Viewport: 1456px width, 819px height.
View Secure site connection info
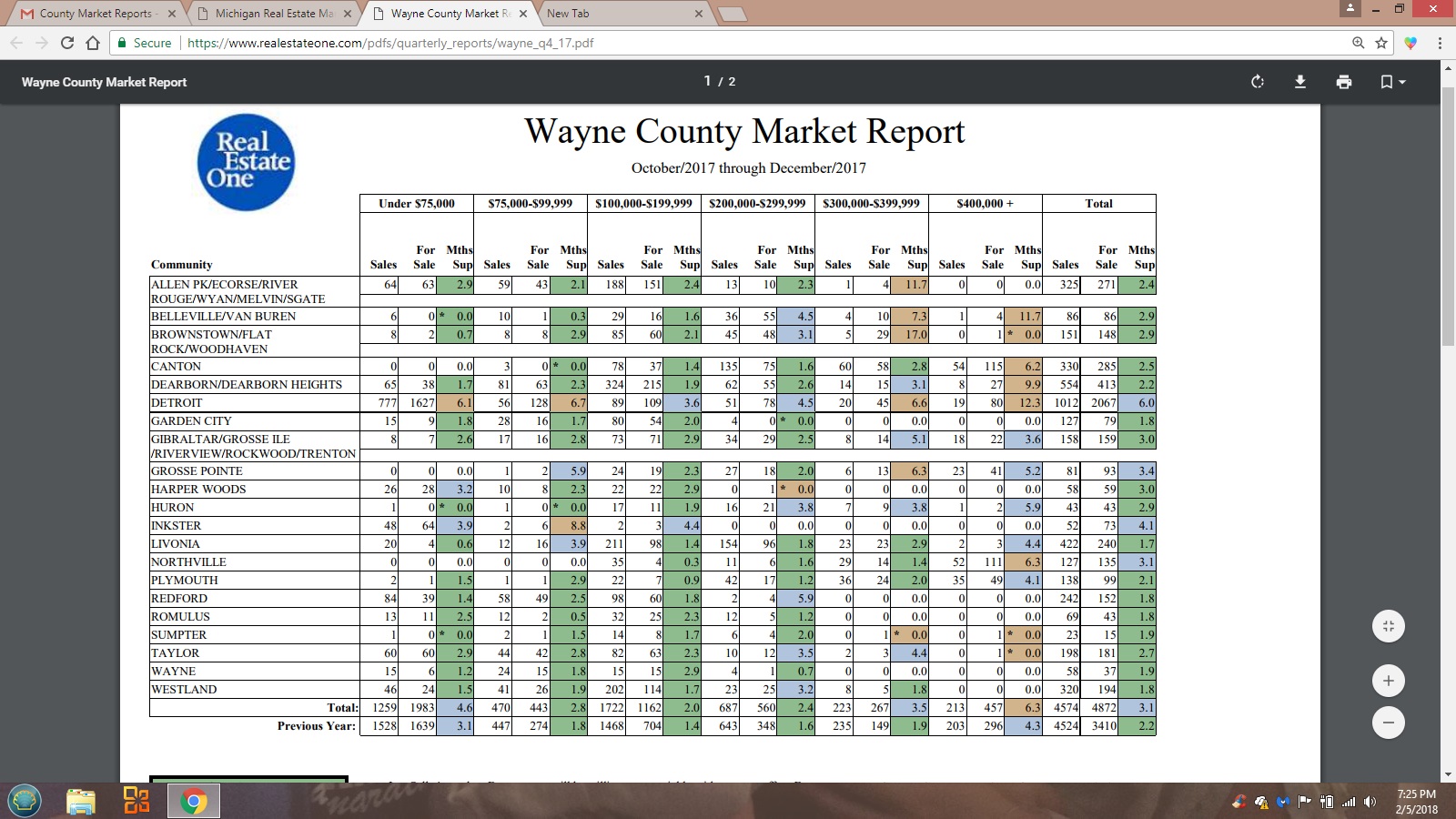coord(144,43)
